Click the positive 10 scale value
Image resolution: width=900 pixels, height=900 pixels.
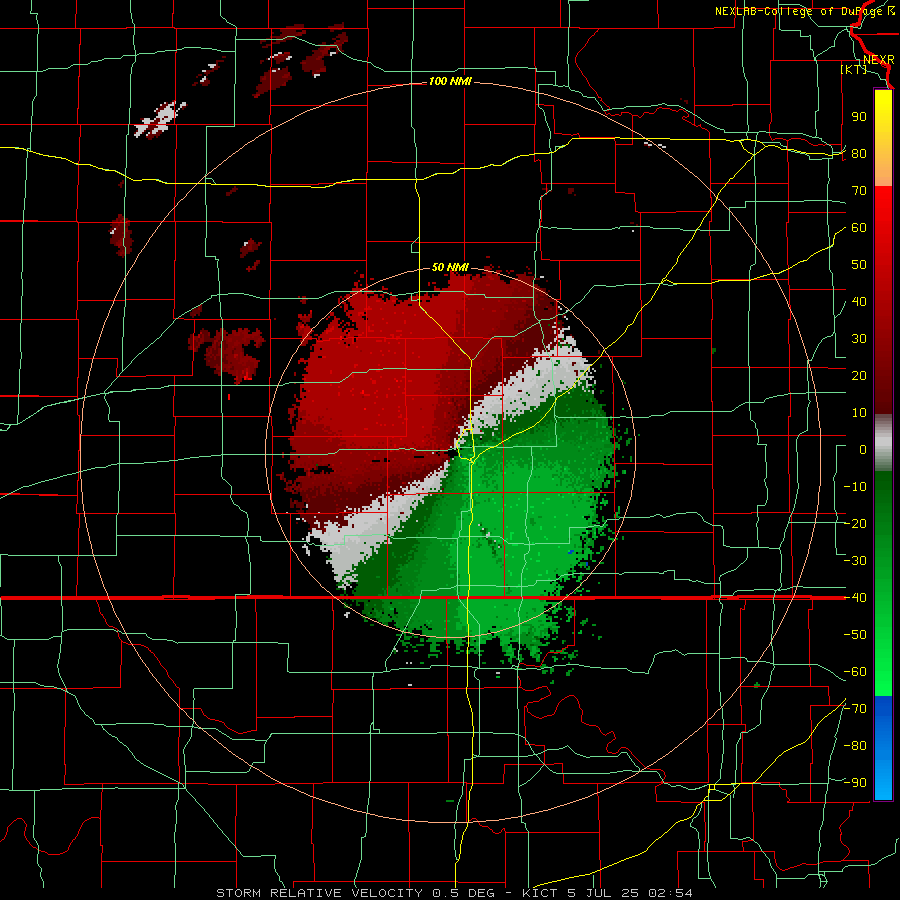[859, 413]
